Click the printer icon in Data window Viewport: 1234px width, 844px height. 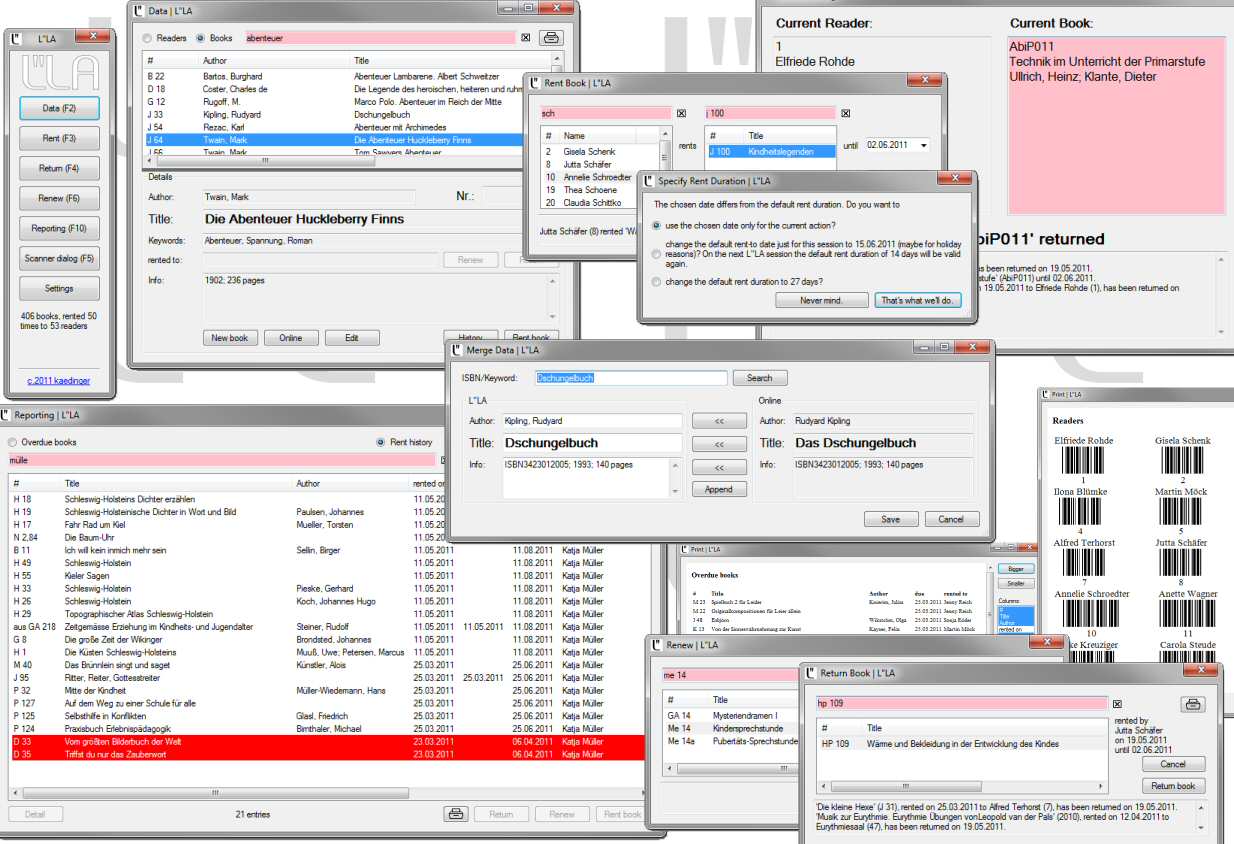(x=551, y=38)
